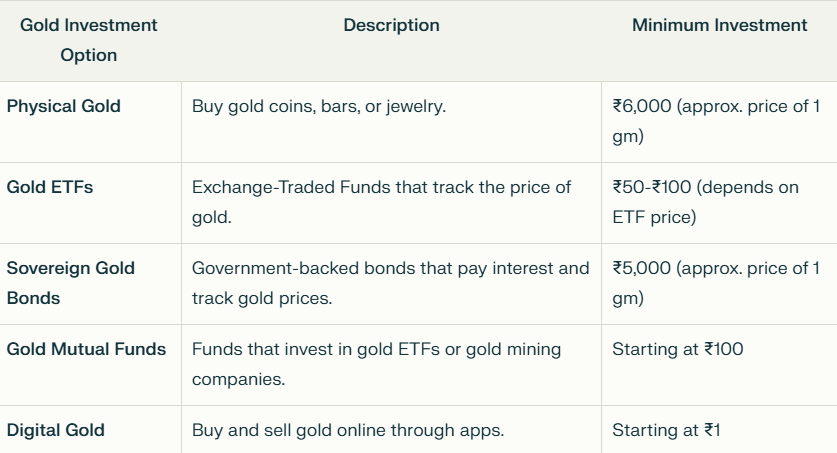Click the ₹5,000 minimum investment cell
837x453 pixels.
pyautogui.click(x=716, y=283)
